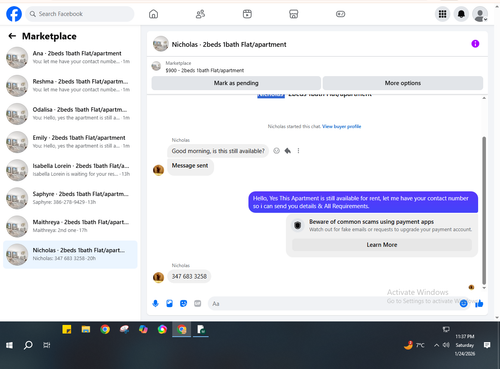Click Learn More on scam warning
500x369 pixels.
point(382,245)
